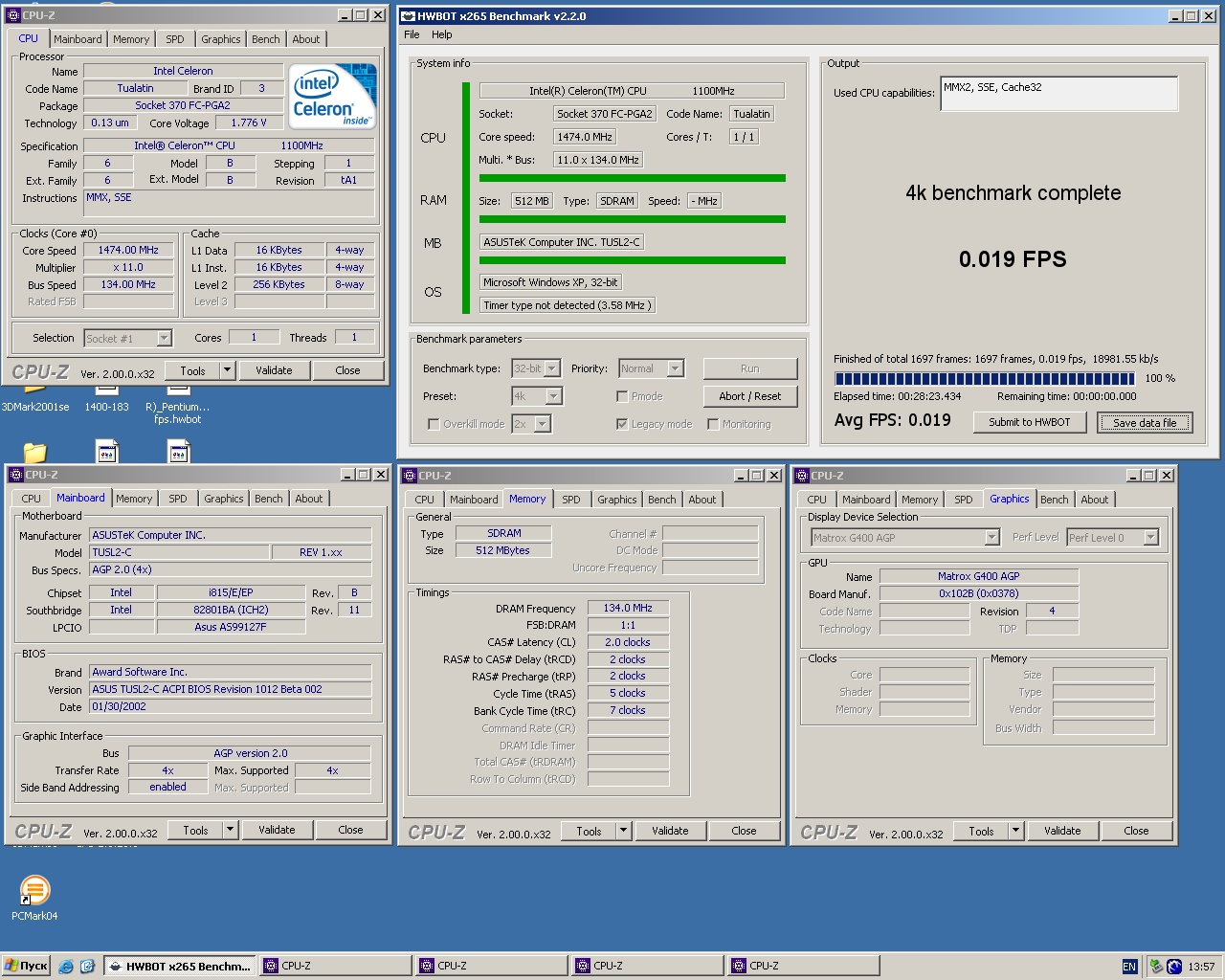Viewport: 1225px width, 980px height.
Task: Click the Core Voltage 1.776 V value
Action: click(x=249, y=122)
